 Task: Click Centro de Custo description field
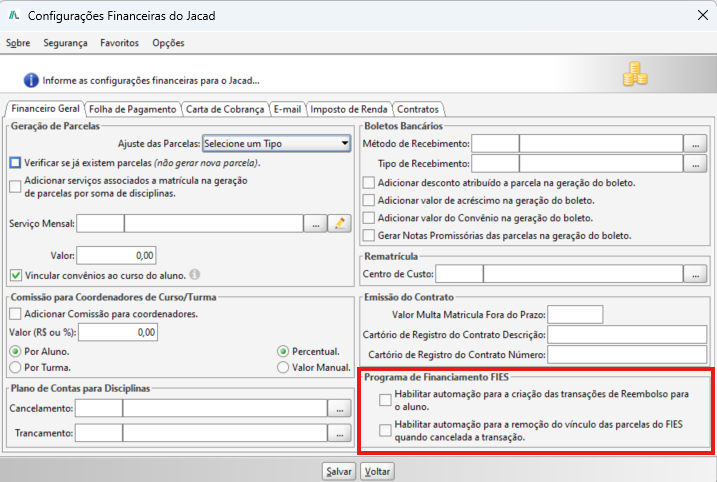[583, 274]
